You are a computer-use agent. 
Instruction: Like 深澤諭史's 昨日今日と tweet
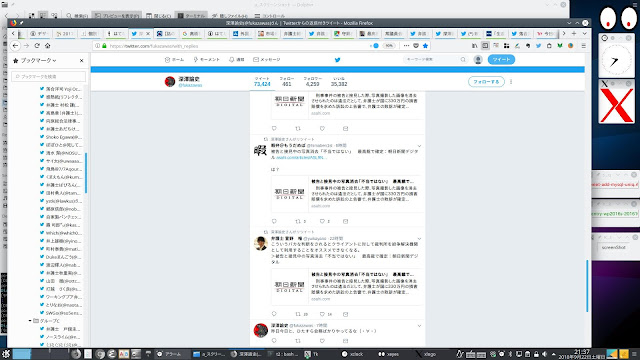pos(322,341)
